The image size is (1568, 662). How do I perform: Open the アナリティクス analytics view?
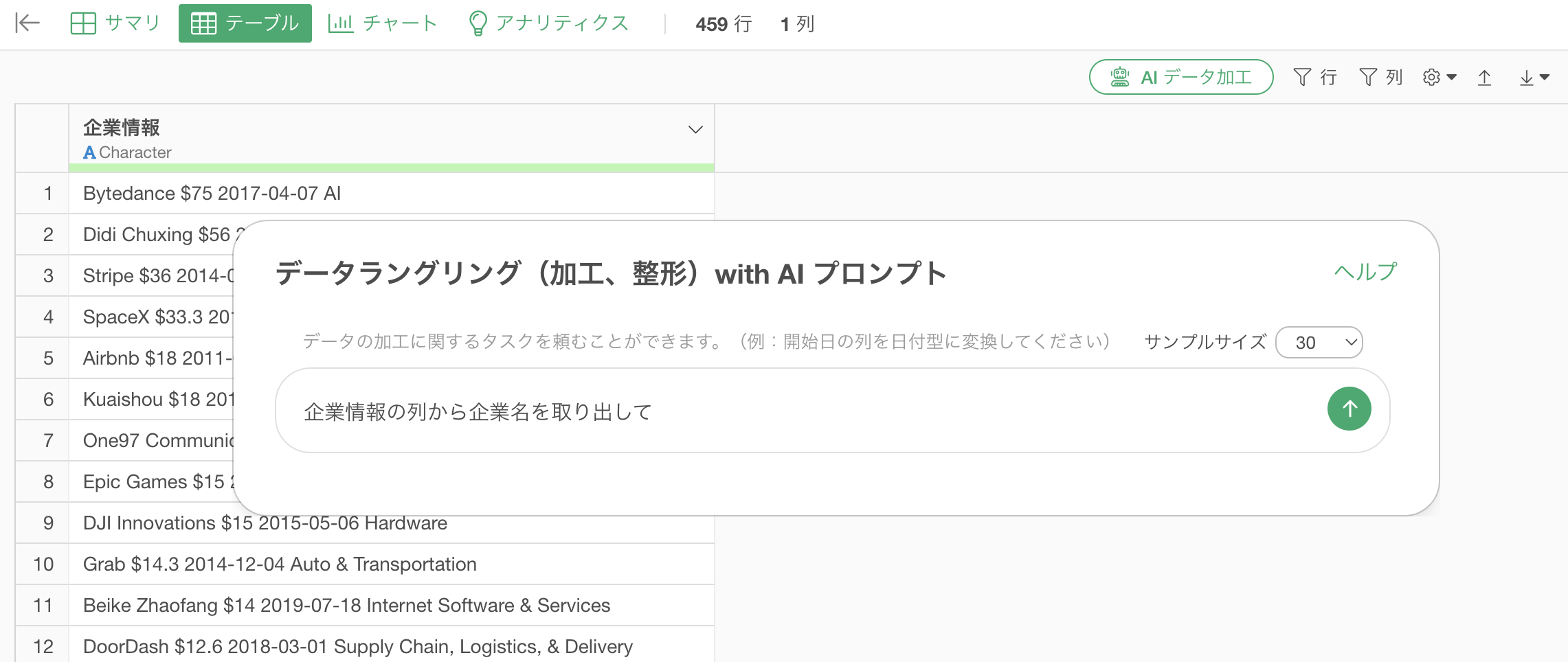(x=548, y=23)
